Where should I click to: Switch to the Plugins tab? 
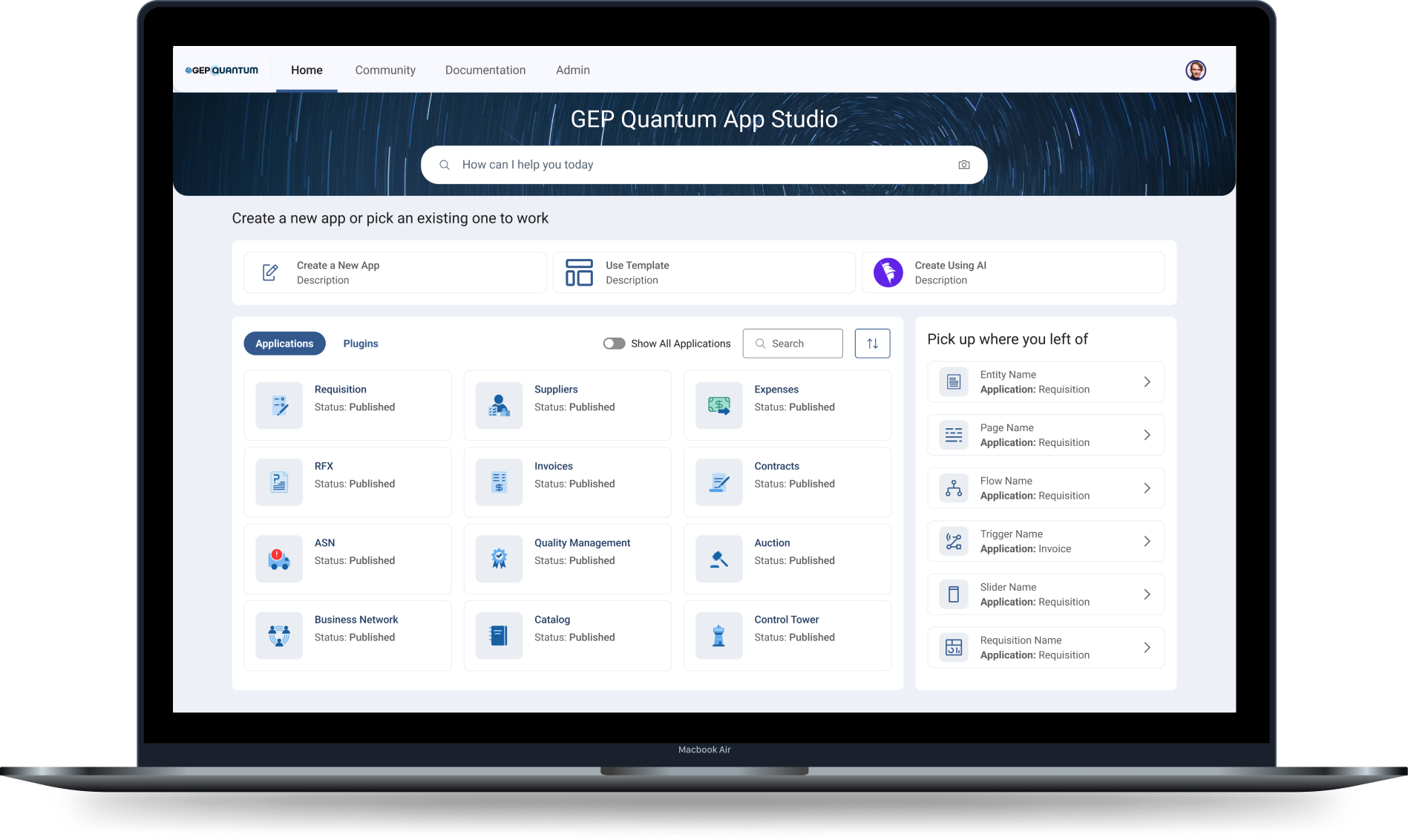tap(361, 344)
